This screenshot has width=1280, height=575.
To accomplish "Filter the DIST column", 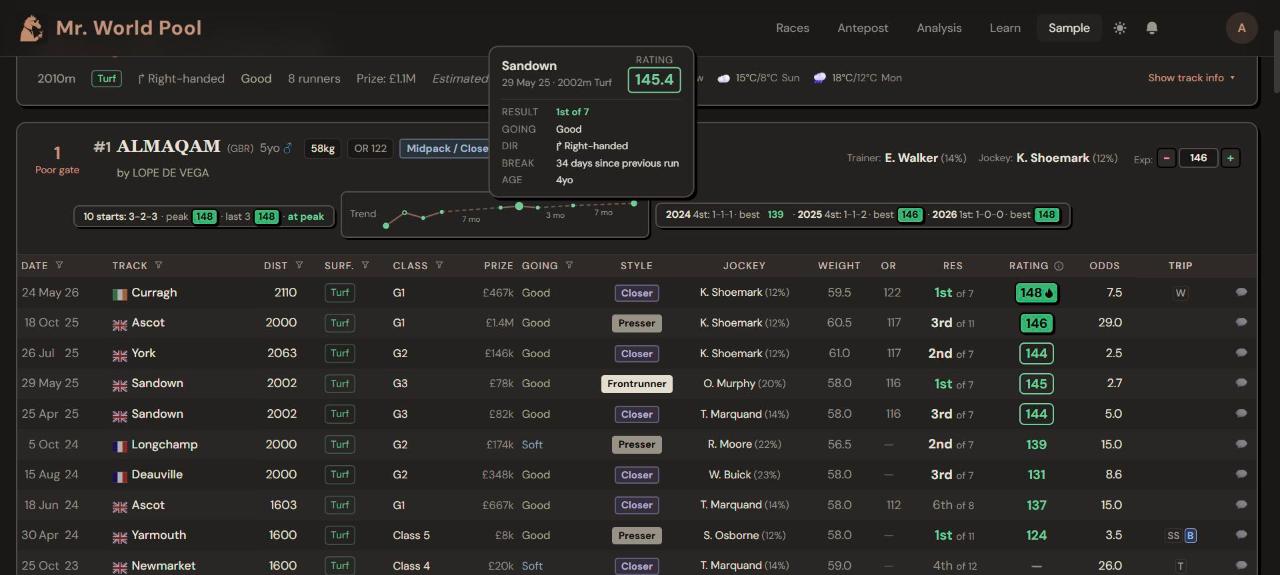I will 299,266.
